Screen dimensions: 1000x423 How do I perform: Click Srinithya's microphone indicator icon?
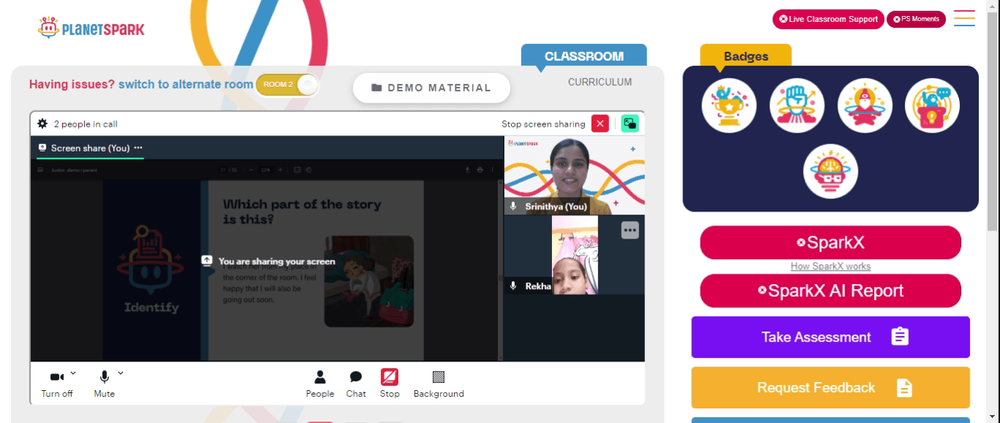click(x=513, y=206)
